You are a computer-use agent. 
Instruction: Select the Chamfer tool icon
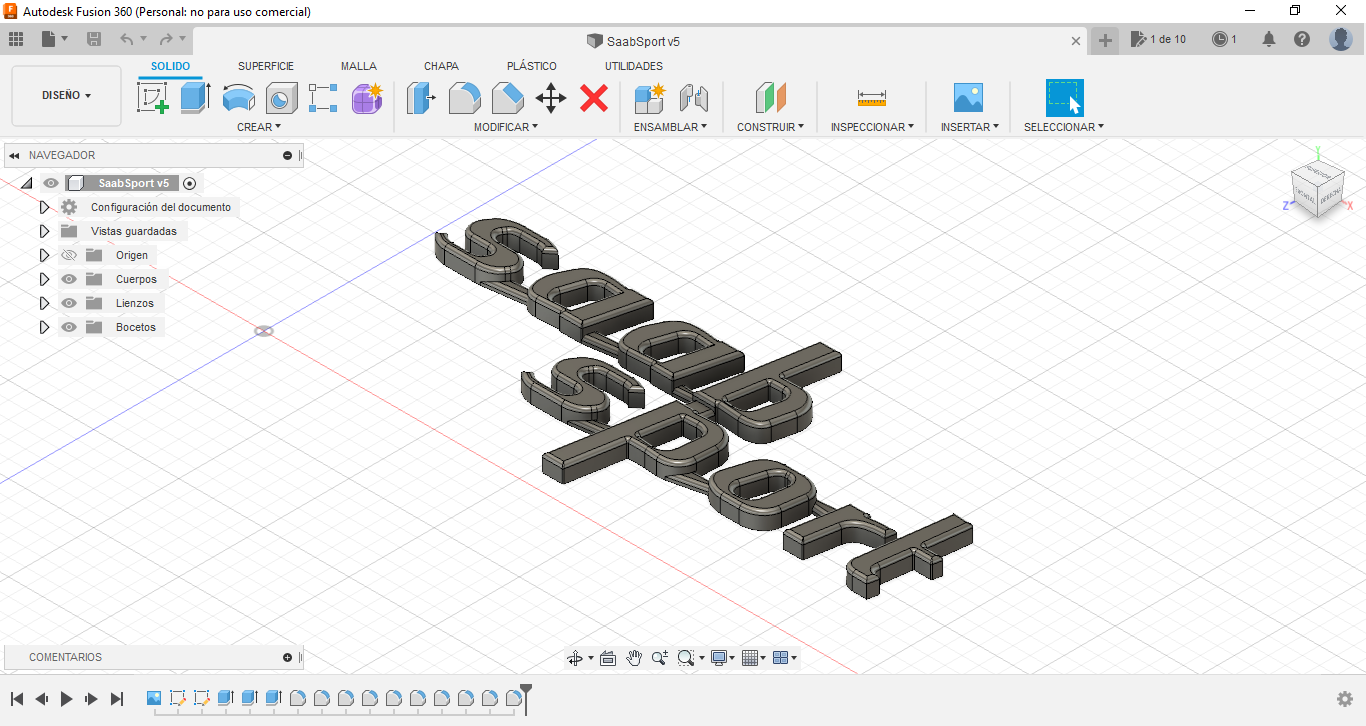point(508,98)
